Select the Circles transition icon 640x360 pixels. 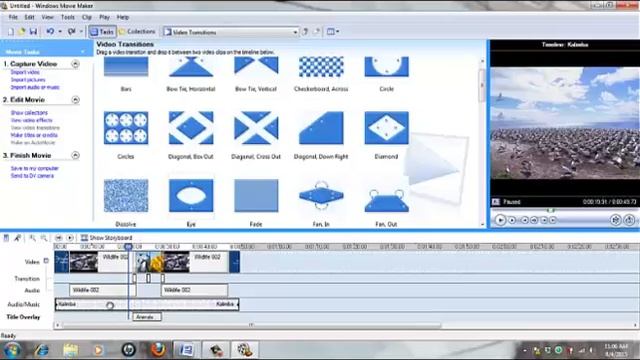pos(126,128)
